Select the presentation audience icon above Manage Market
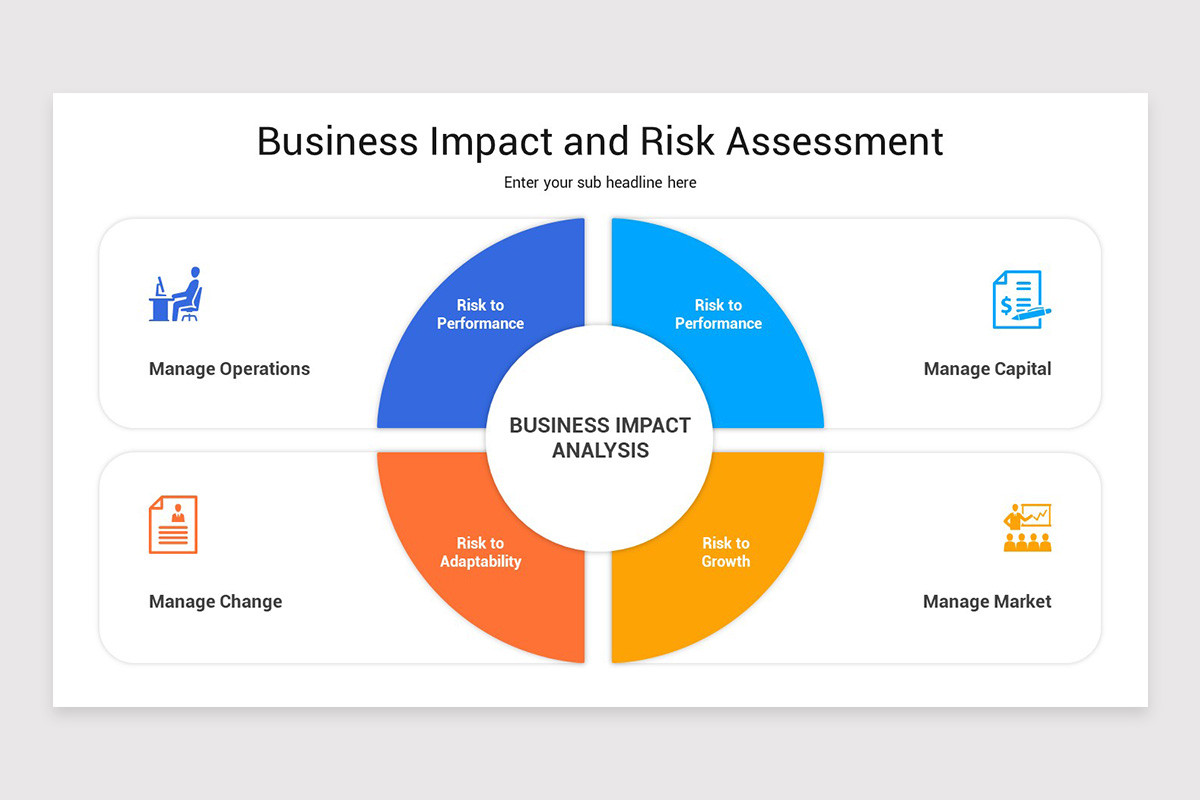The width and height of the screenshot is (1200, 800). pos(1027,527)
